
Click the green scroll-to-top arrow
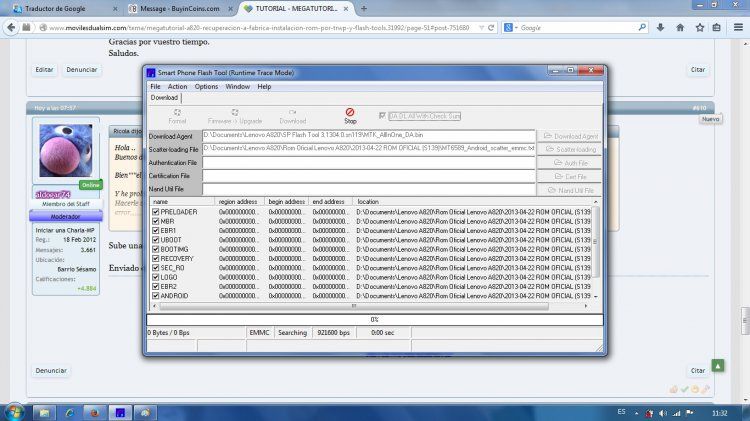click(x=717, y=366)
